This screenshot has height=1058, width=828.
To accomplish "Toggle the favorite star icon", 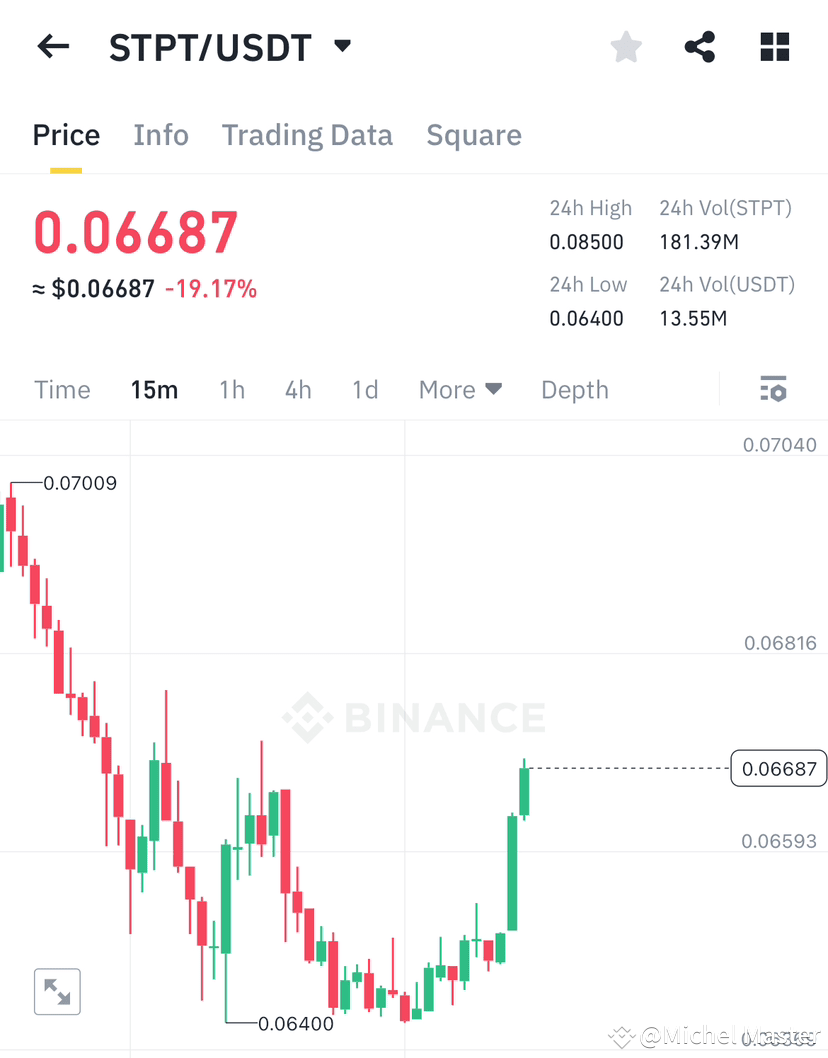I will [626, 47].
